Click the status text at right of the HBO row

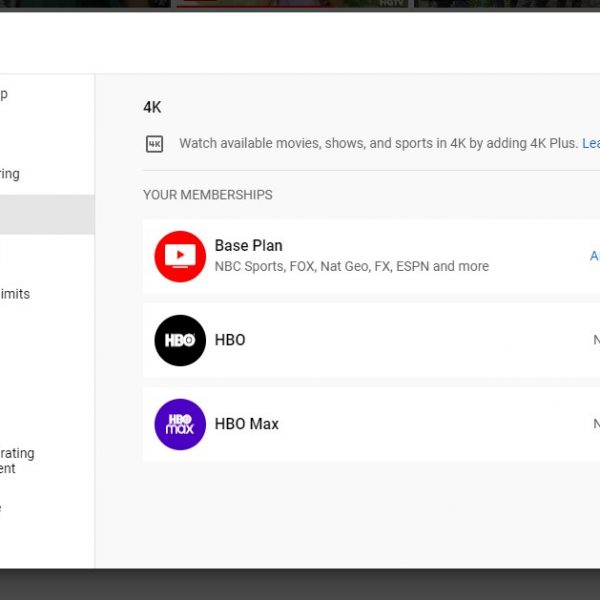pos(595,340)
